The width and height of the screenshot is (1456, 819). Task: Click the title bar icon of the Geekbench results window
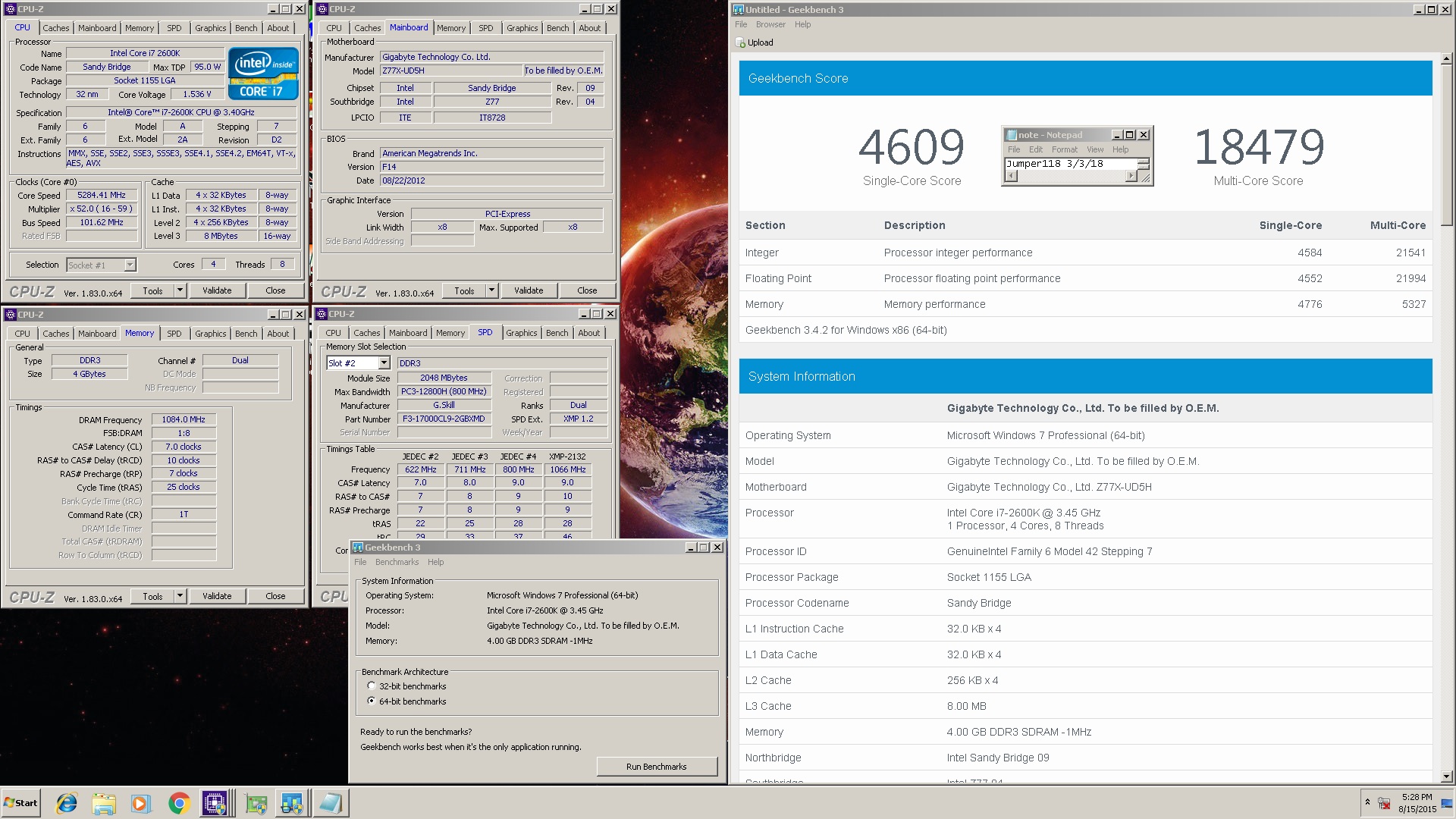coord(738,9)
